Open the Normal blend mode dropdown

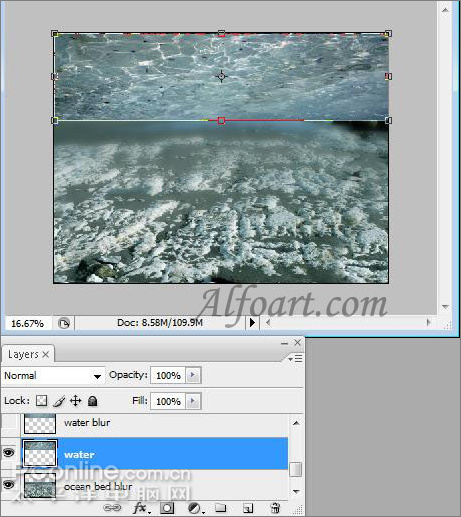53,376
